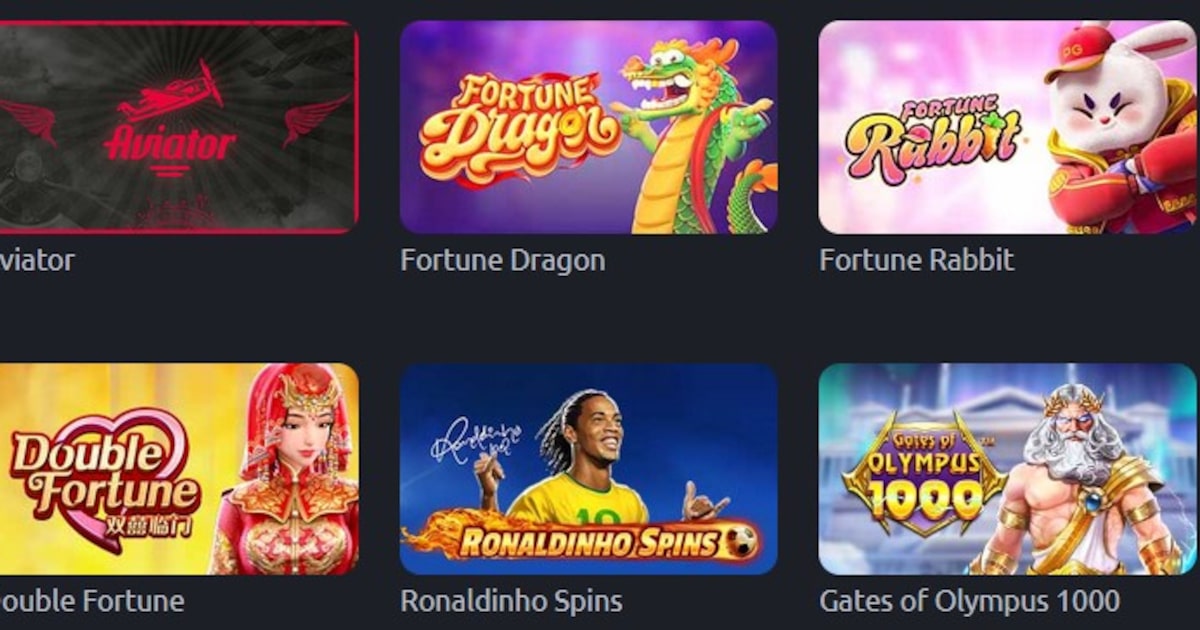Image resolution: width=1200 pixels, height=630 pixels.
Task: Click the Ronaldinho Spins text label
Action: click(511, 601)
